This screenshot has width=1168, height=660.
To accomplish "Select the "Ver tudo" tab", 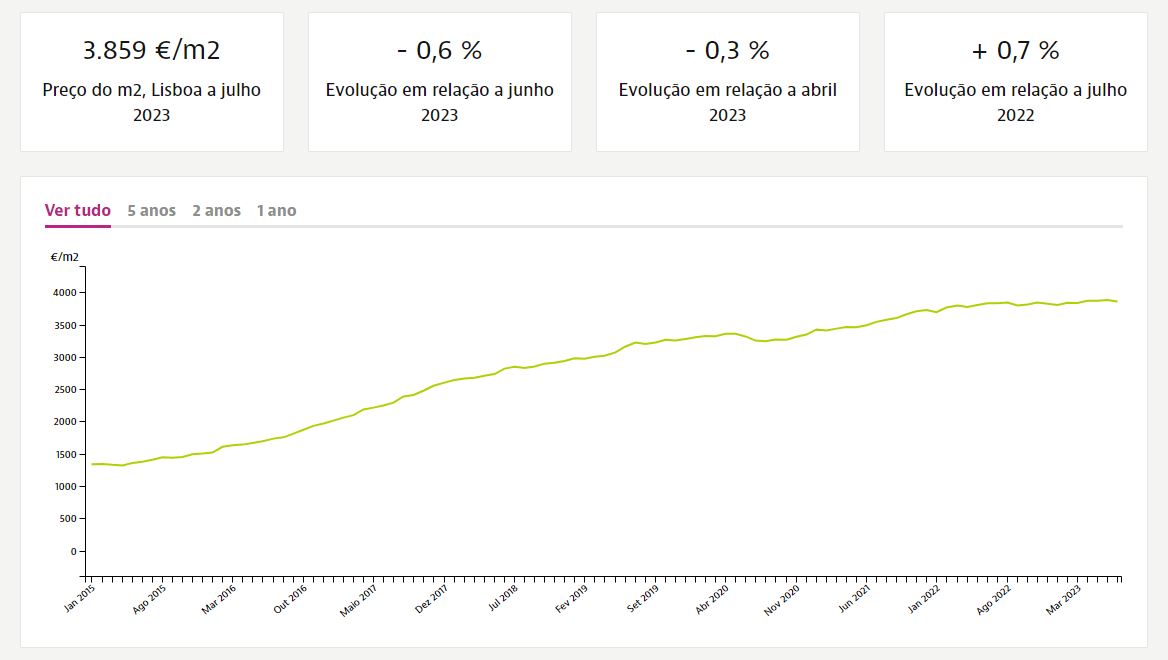I will pos(78,210).
